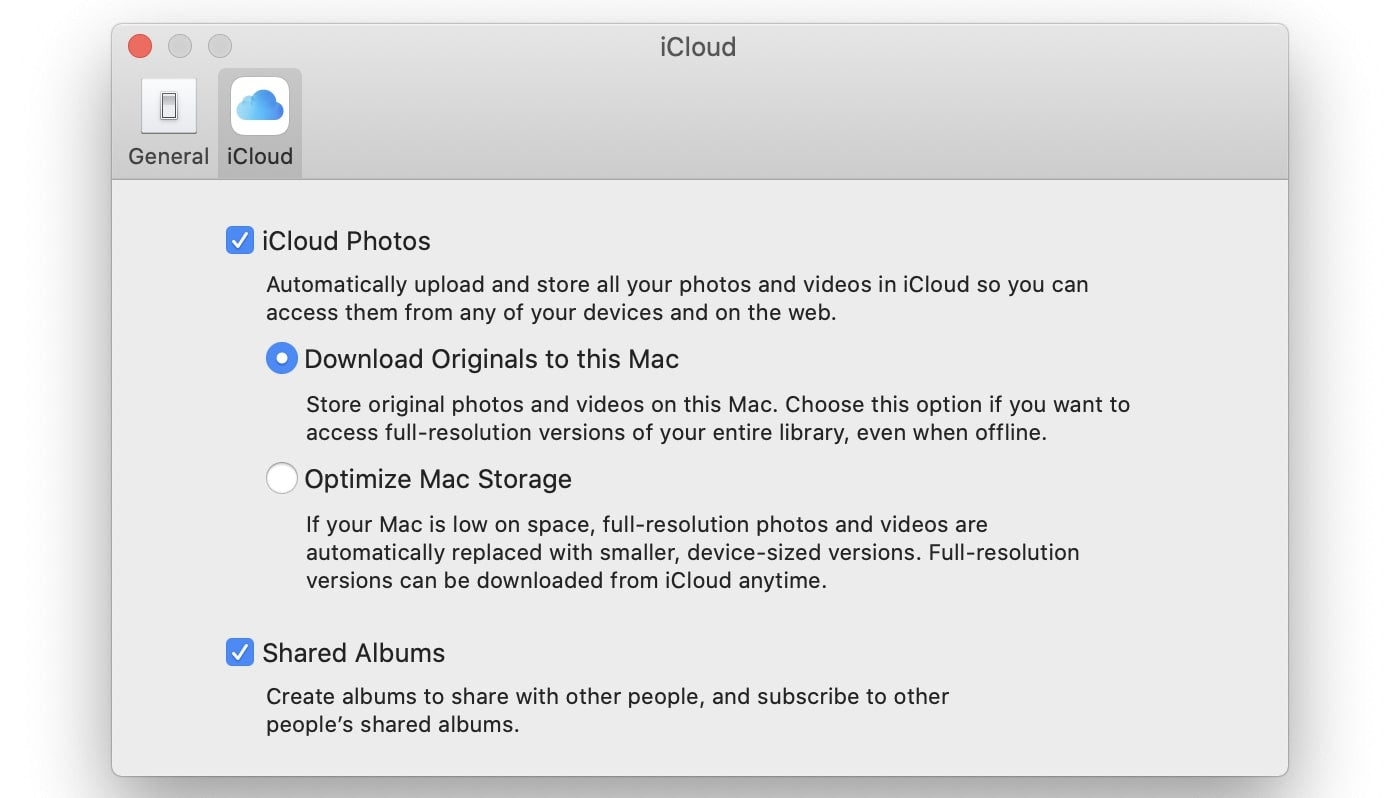The height and width of the screenshot is (798, 1400).
Task: Click the iCloud window title text
Action: point(697,46)
